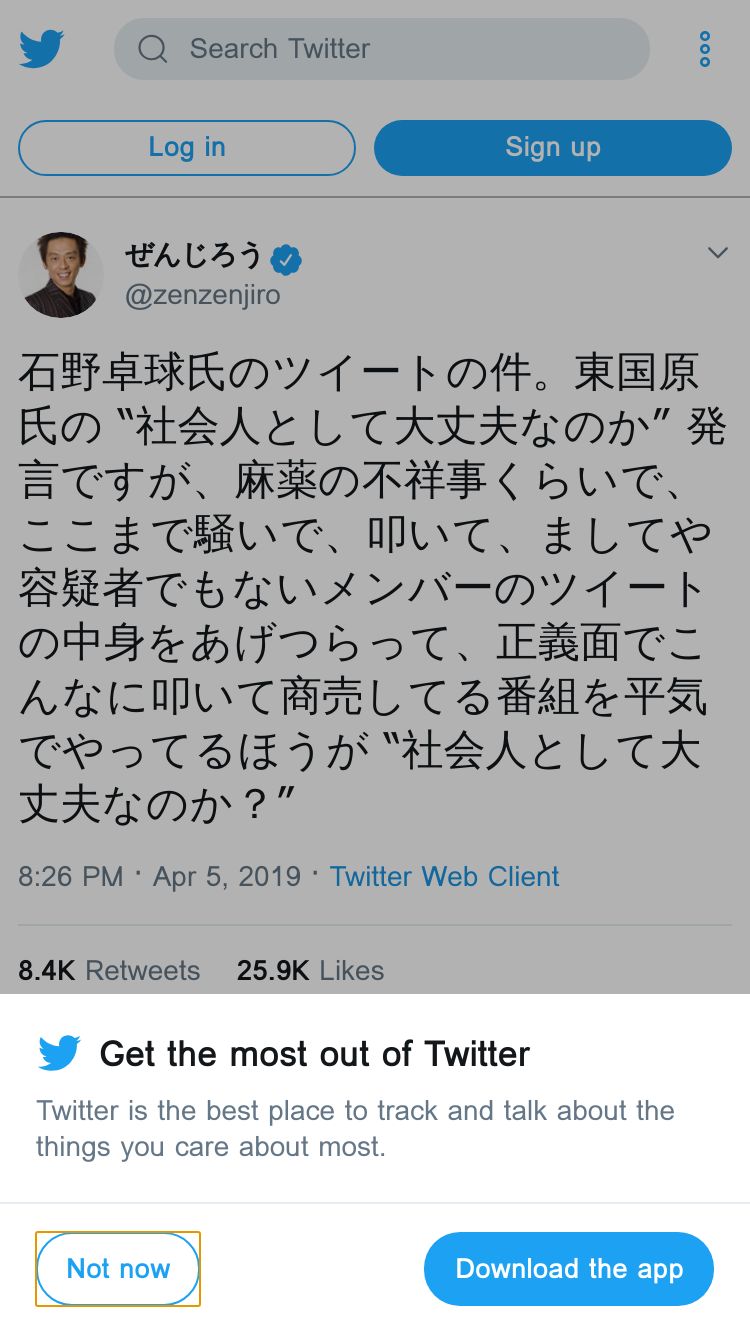Viewport: 750px width, 1334px height.
Task: Open the @zenzenjiro handle link
Action: point(202,296)
